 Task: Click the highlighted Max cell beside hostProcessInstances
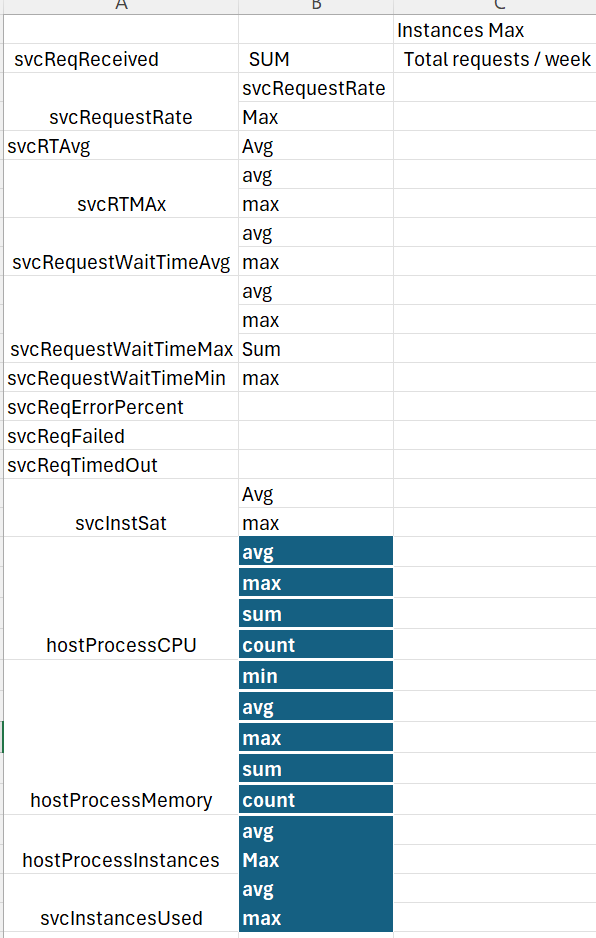[x=316, y=860]
